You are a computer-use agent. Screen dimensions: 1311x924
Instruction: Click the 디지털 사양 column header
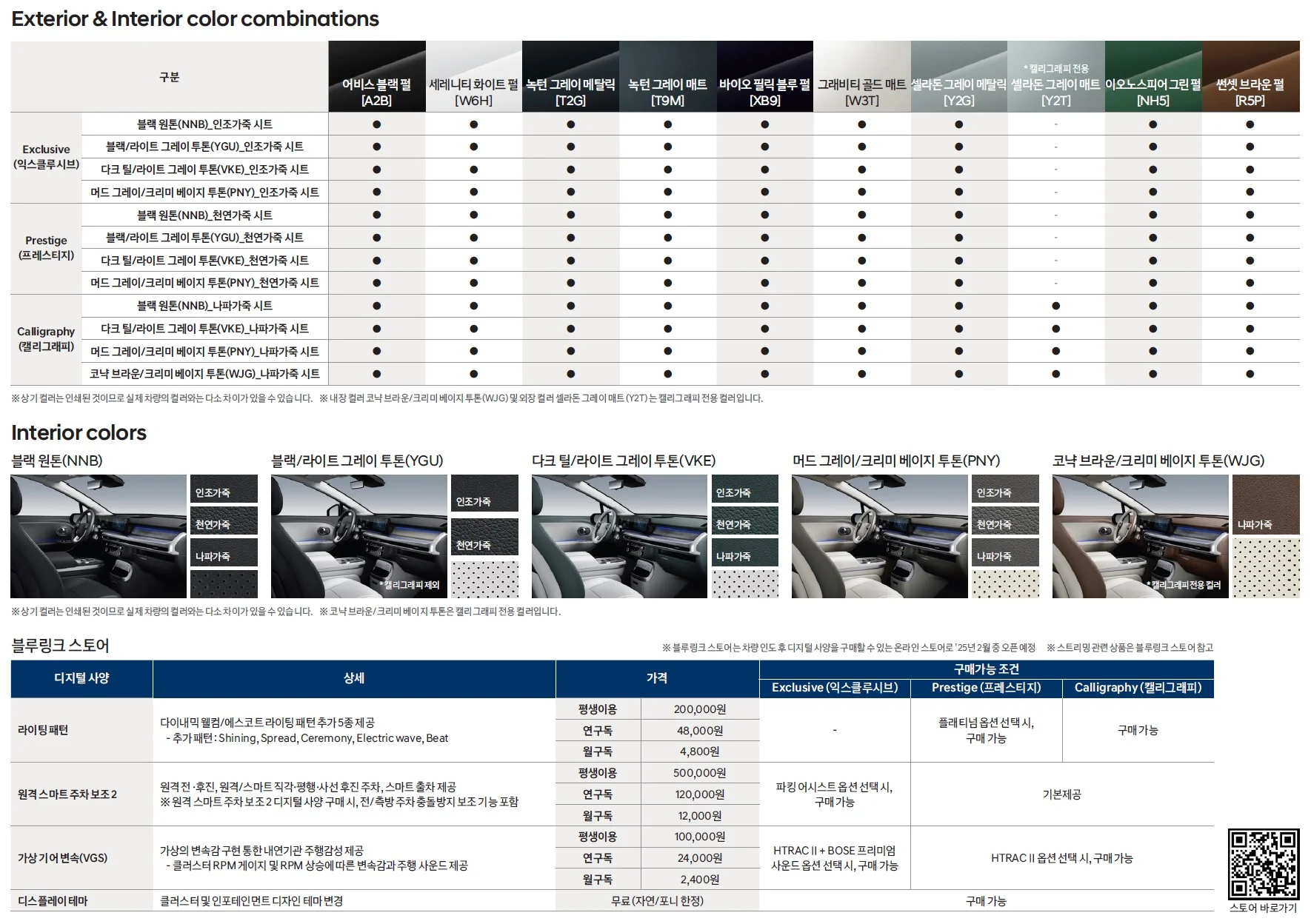click(81, 678)
